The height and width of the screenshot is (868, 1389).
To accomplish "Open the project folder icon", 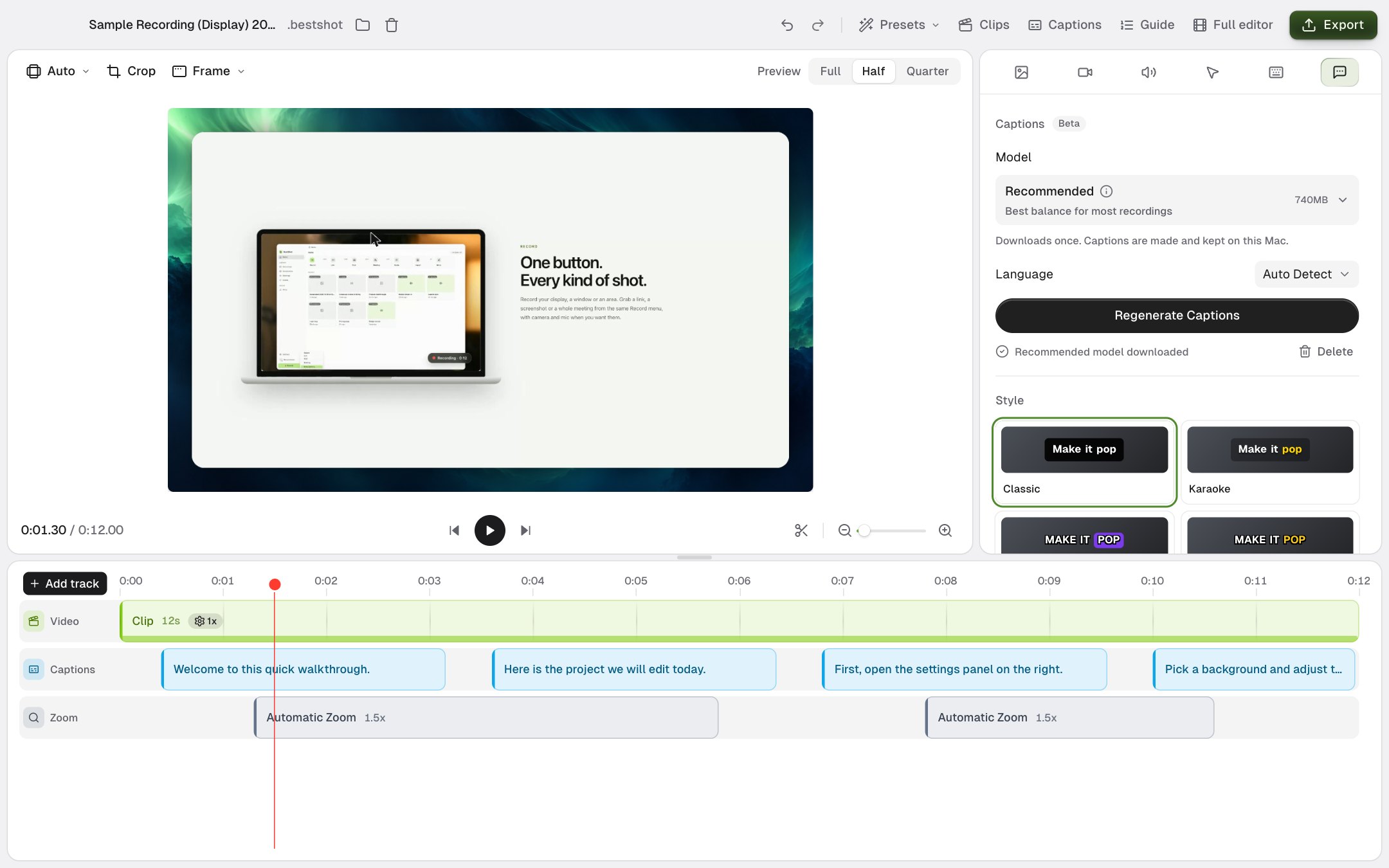I will 363,25.
